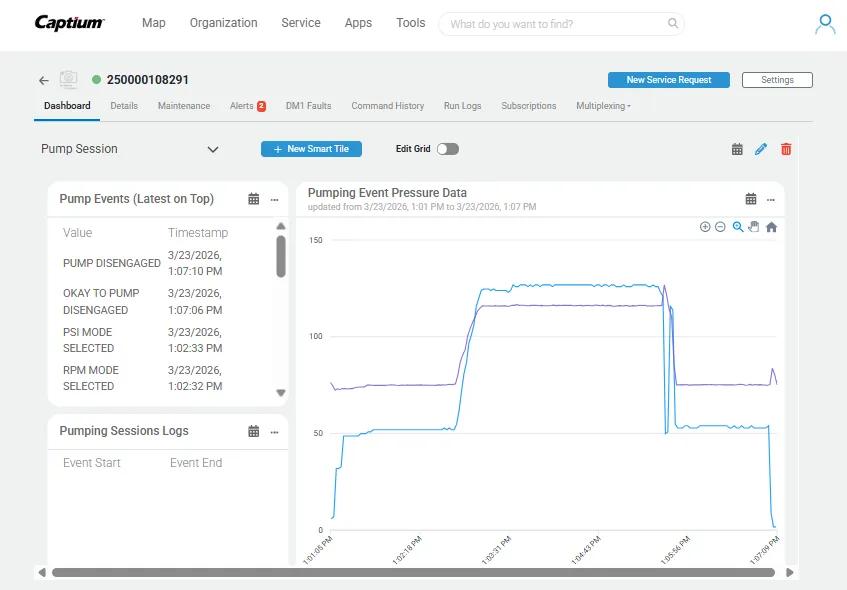Image resolution: width=847 pixels, height=590 pixels.
Task: Toggle the Edit Grid switch
Action: (x=447, y=149)
